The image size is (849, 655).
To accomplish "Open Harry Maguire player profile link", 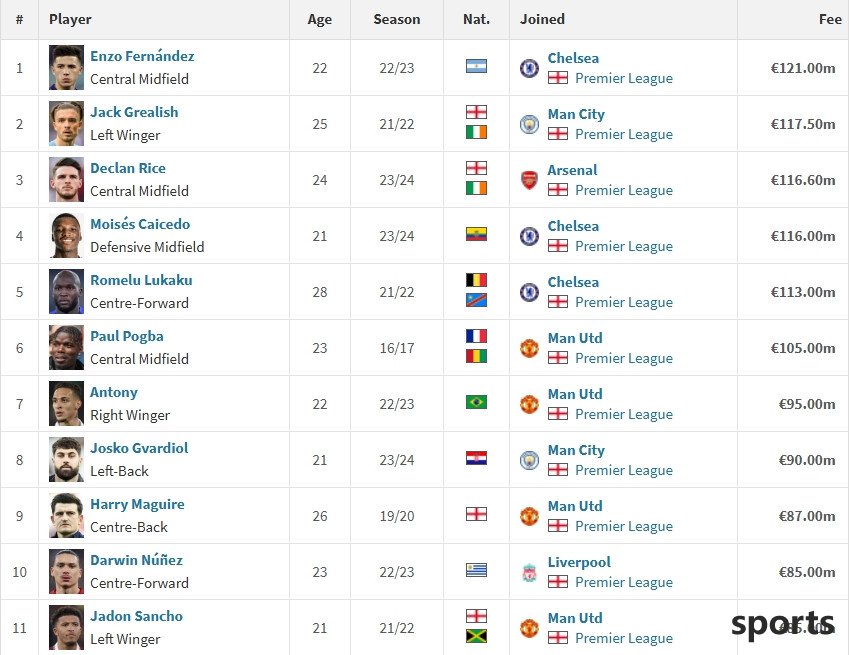I will (137, 505).
